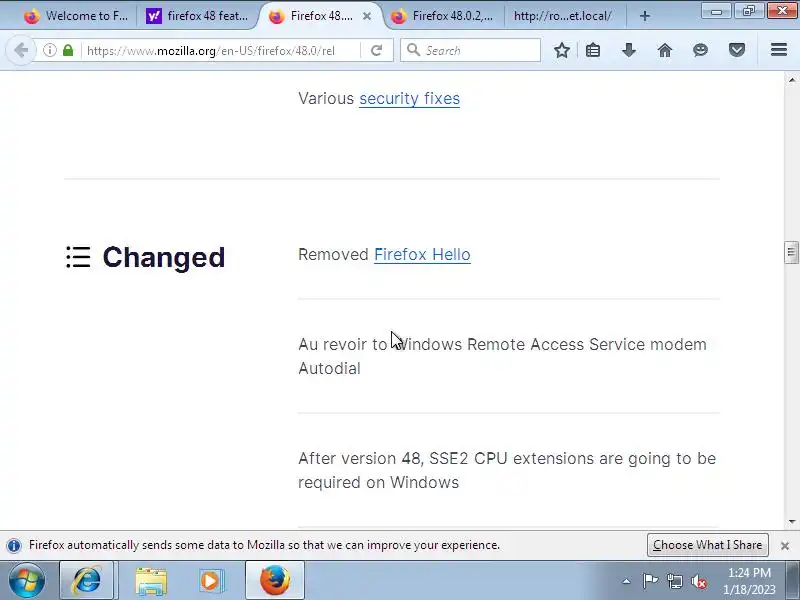Click the Choose What I Share button
The height and width of the screenshot is (600, 800).
coord(708,545)
